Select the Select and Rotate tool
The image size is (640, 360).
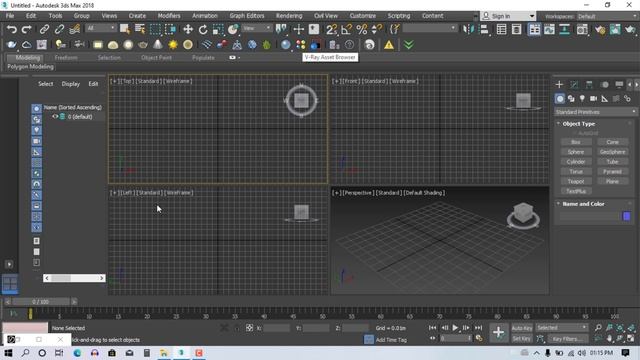(x=203, y=29)
